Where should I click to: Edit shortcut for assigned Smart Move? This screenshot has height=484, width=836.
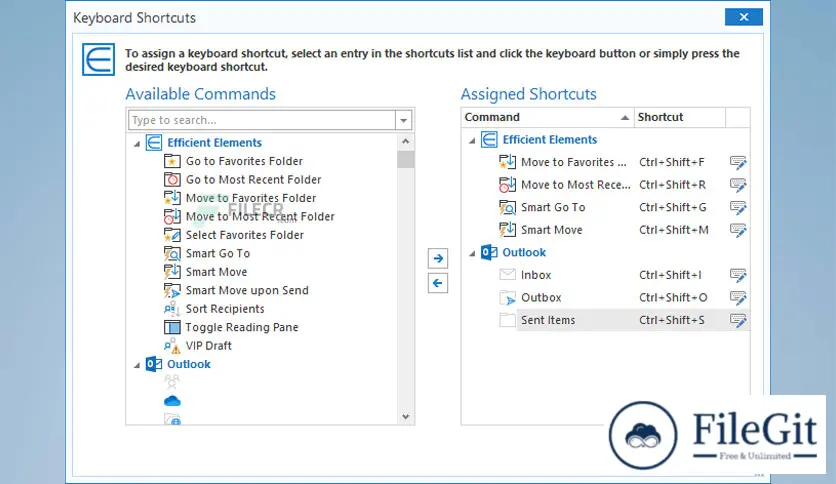[738, 230]
